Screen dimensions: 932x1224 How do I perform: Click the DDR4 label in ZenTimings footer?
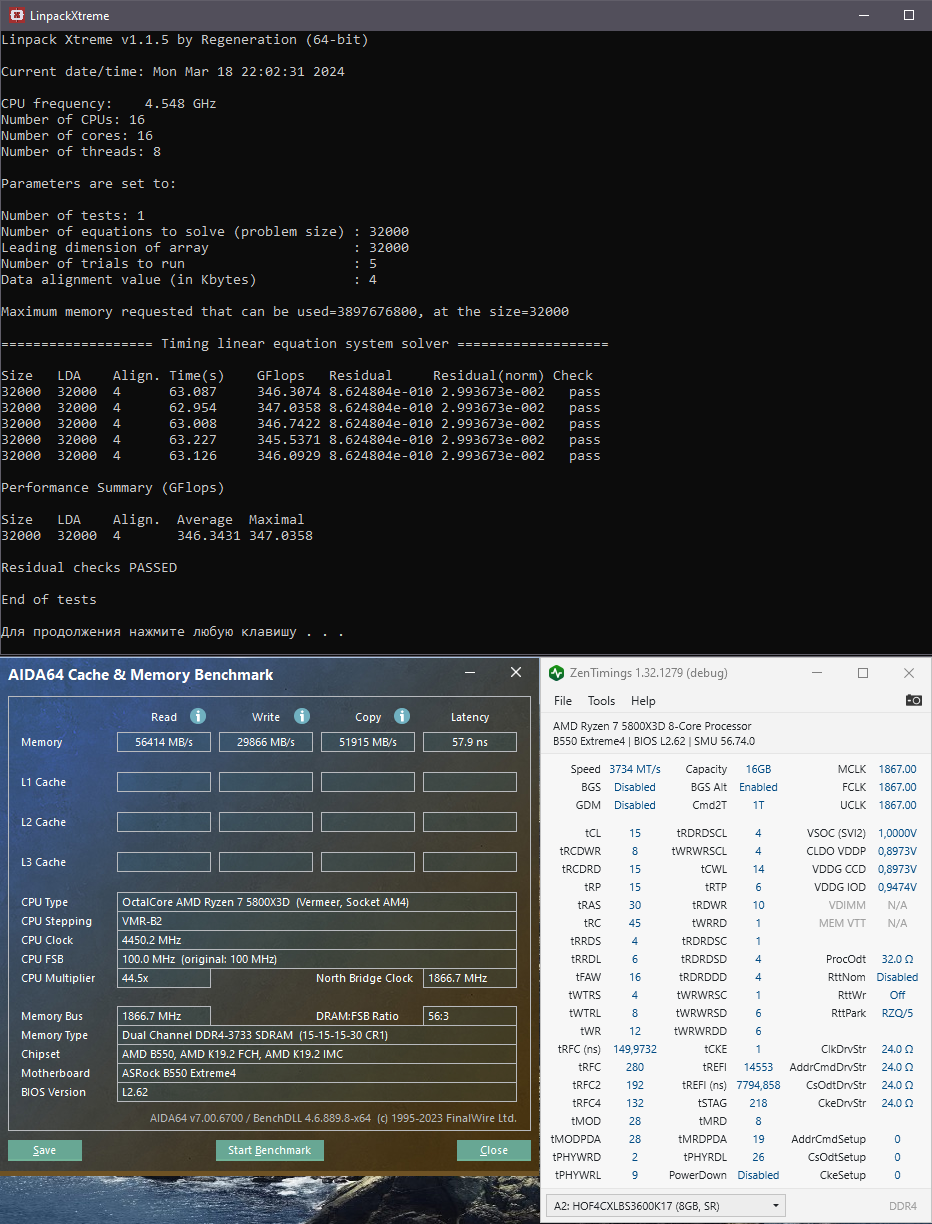[903, 1207]
